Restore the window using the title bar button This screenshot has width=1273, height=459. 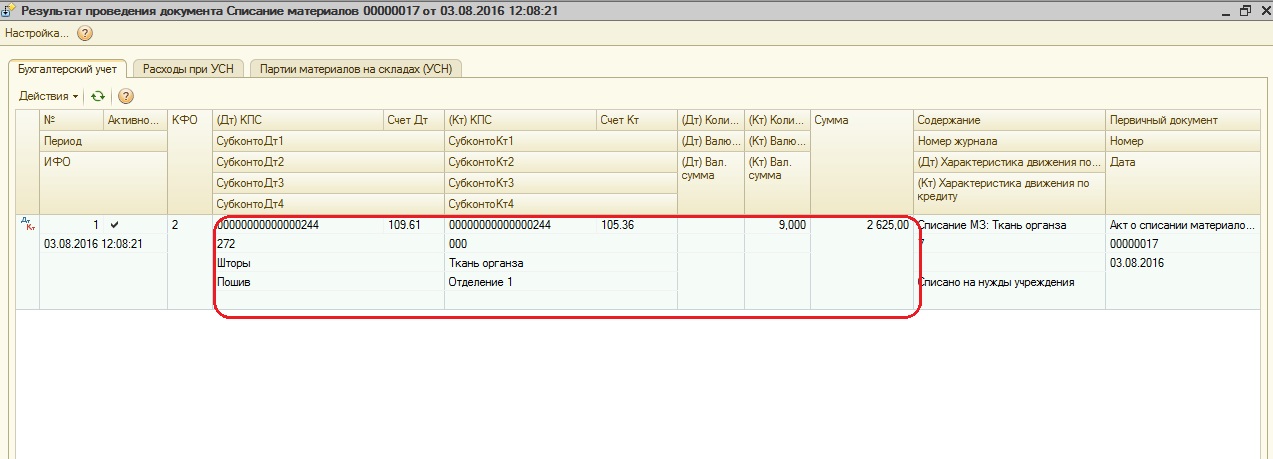click(x=1245, y=10)
